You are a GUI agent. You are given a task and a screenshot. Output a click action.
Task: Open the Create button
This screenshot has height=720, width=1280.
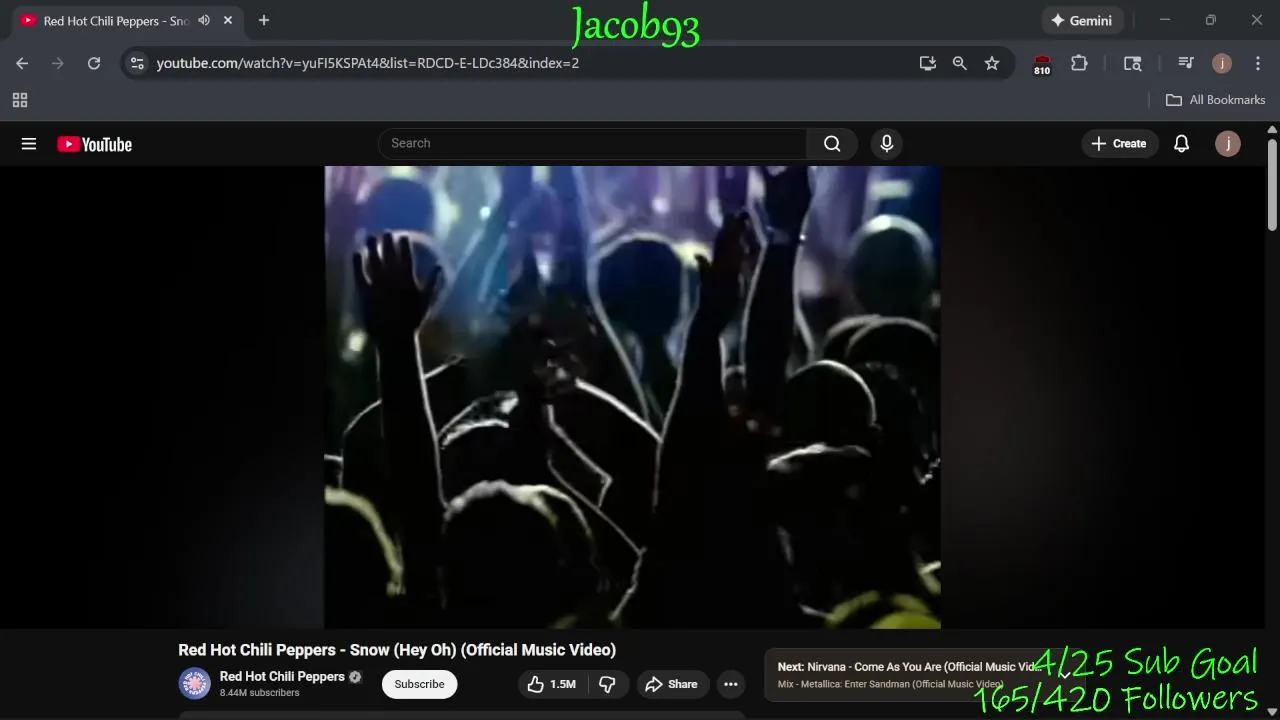point(1119,144)
